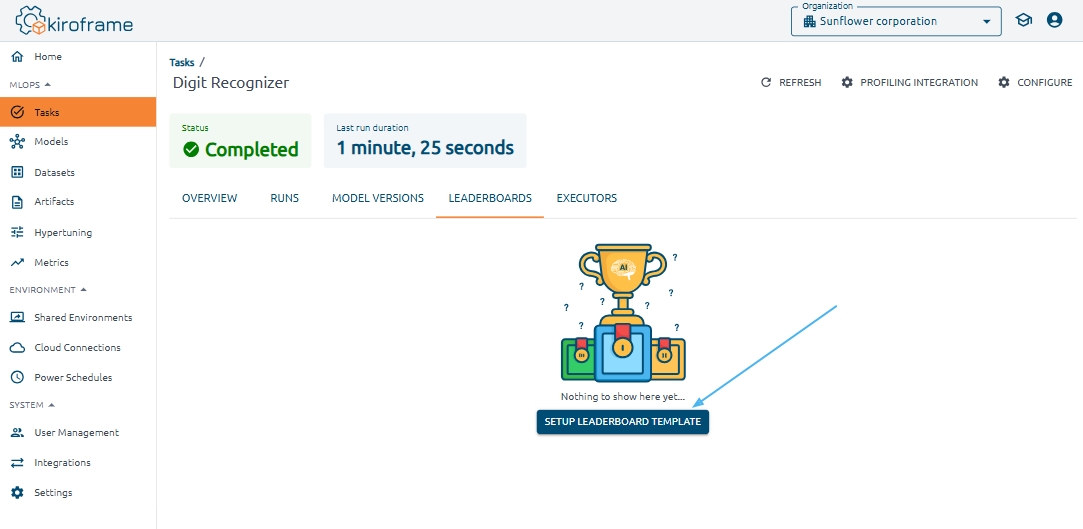
Task: Open the user profile account icon
Action: (x=1054, y=20)
